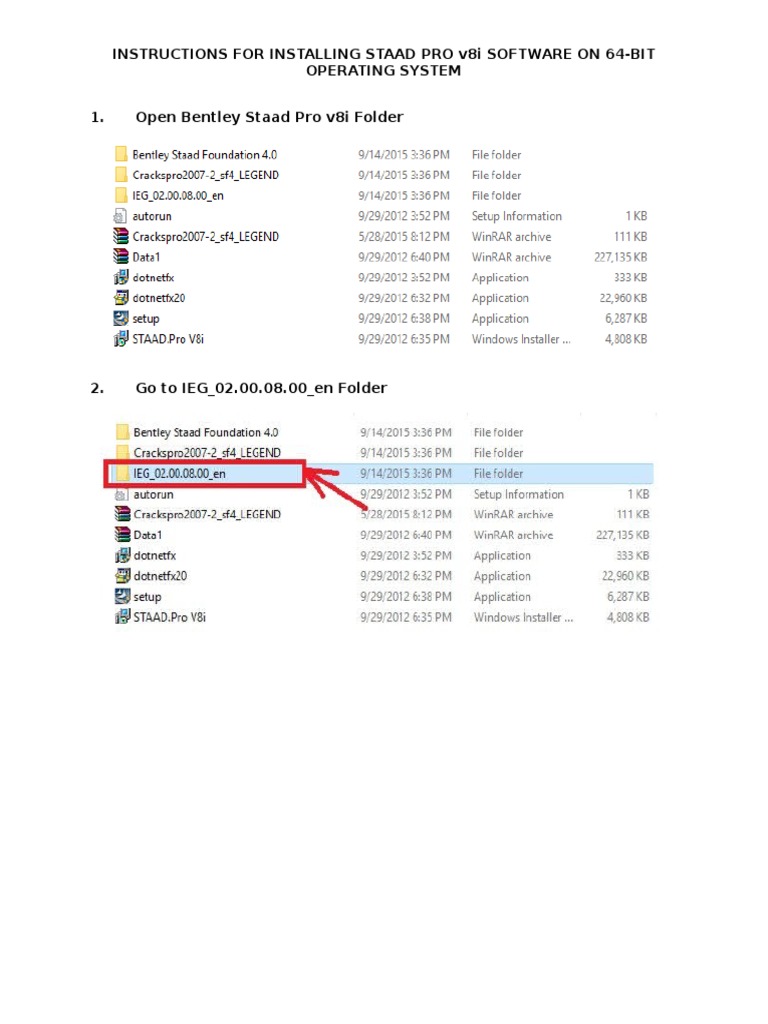Image resolution: width=768 pixels, height=1024 pixels.
Task: Click the Data1 WinRAR archive icon in step 2 list
Action: [122, 535]
